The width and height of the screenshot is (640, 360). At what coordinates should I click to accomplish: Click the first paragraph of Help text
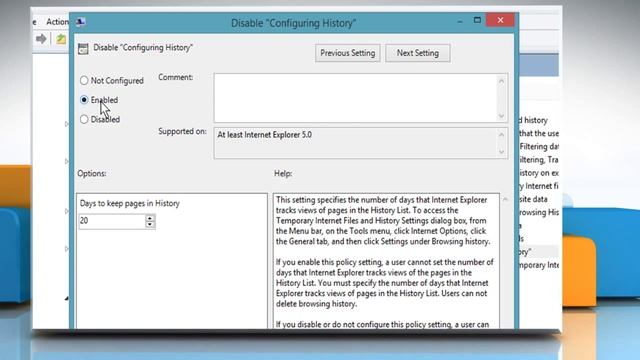[x=383, y=220]
